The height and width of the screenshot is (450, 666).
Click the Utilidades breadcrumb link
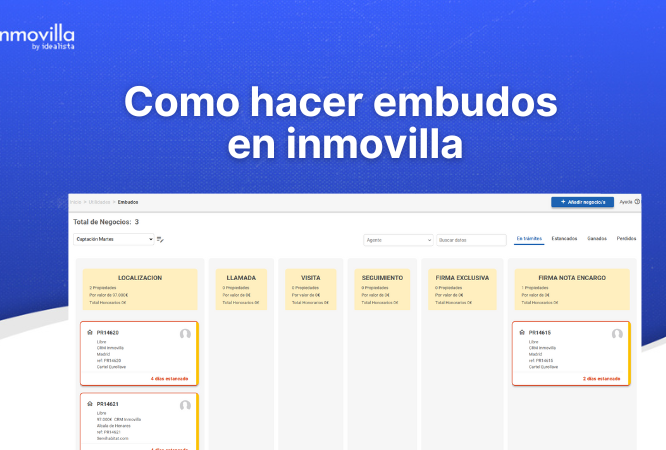click(99, 202)
